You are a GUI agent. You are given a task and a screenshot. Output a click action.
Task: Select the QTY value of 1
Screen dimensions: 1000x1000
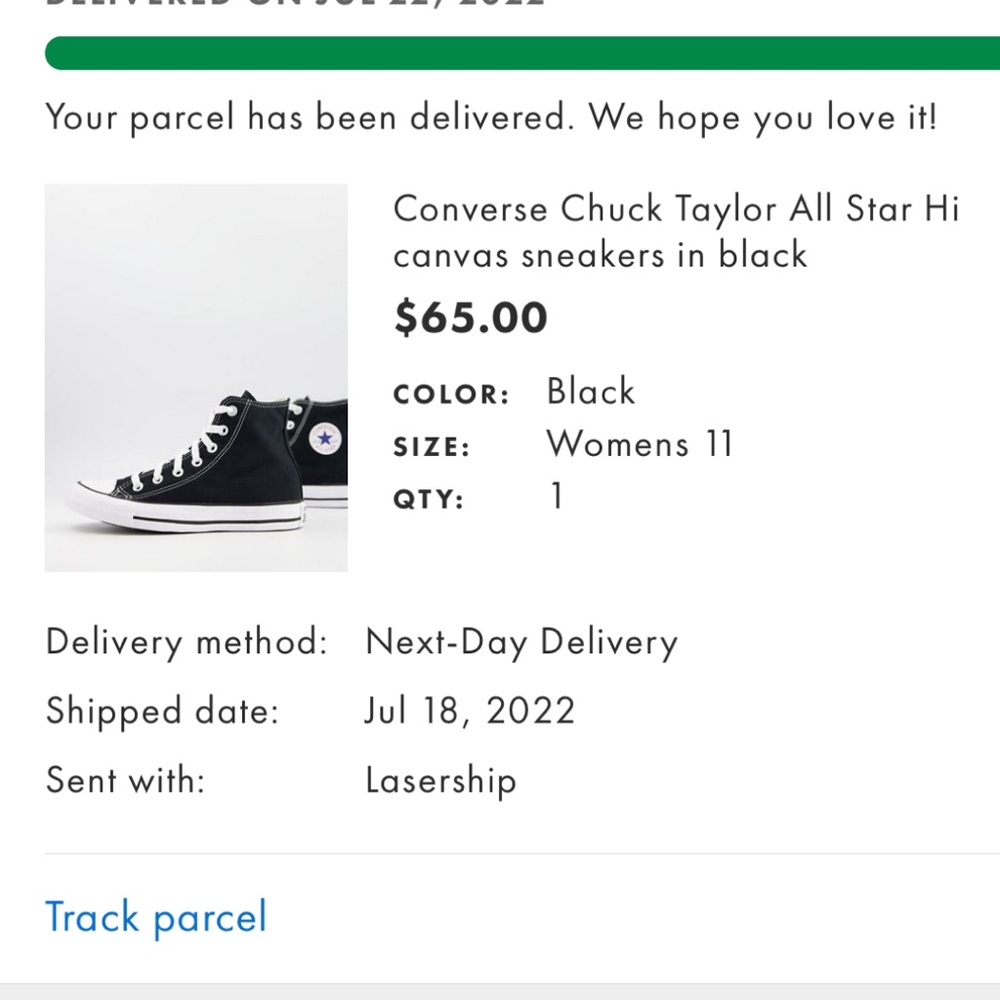(x=555, y=495)
